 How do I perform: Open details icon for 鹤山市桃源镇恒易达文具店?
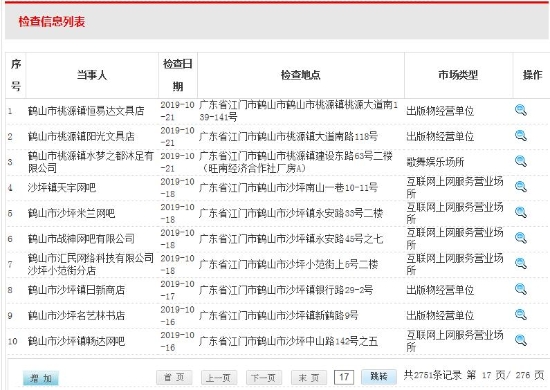click(521, 110)
